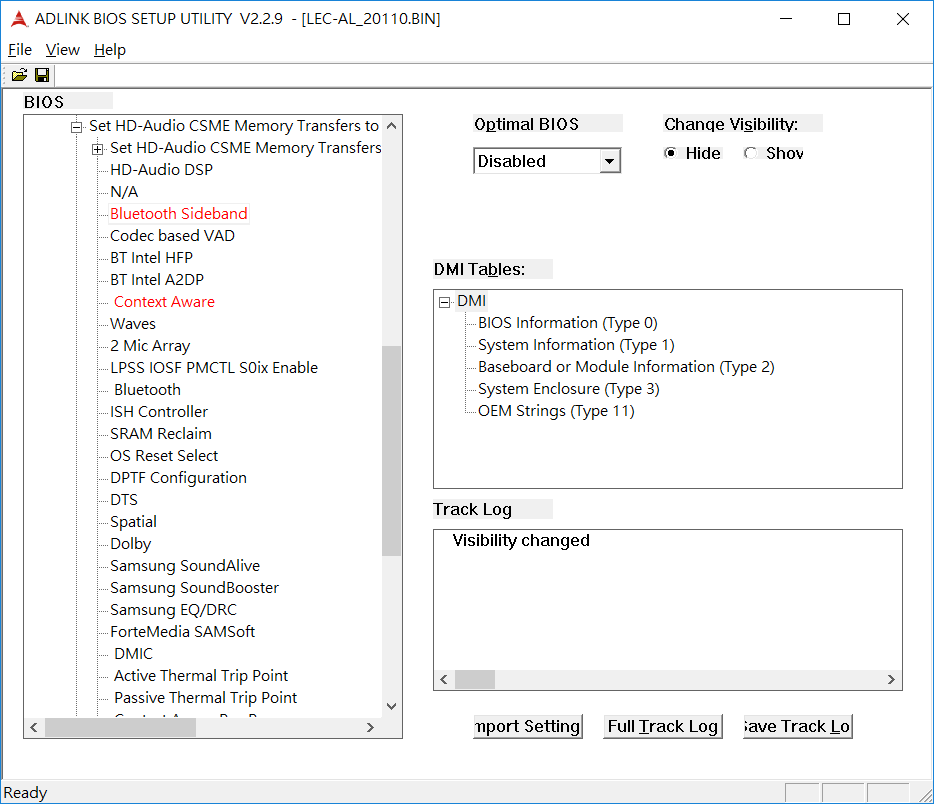Collapse the DMI tree node
The width and height of the screenshot is (934, 804).
click(x=444, y=303)
